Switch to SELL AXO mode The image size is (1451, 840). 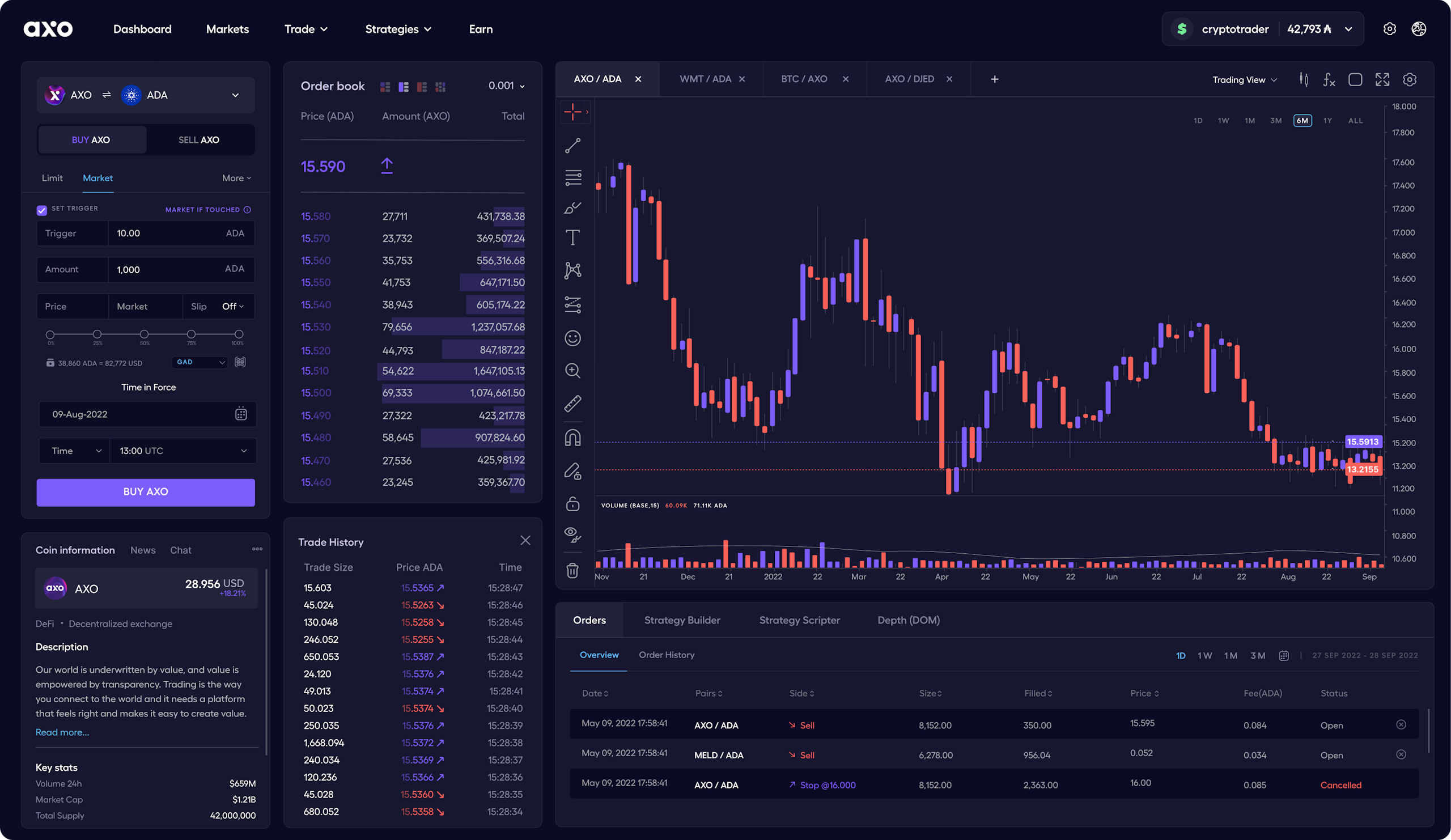coord(199,140)
